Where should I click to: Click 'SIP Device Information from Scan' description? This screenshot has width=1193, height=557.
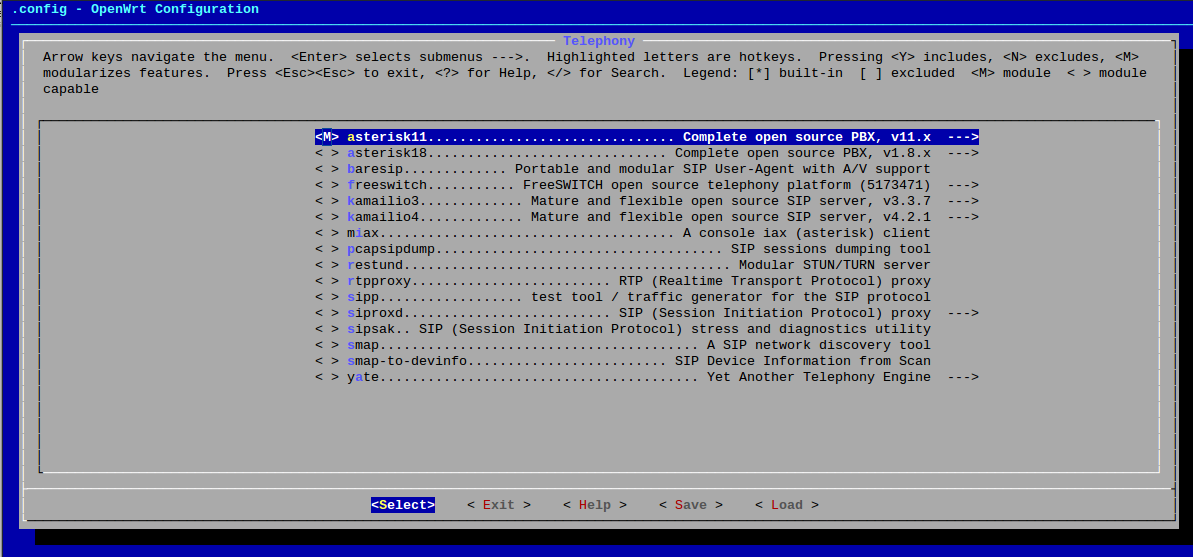click(803, 361)
